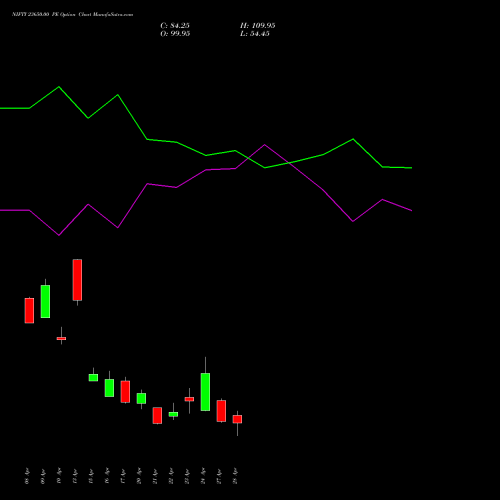
Task: Click the 23 Apr small red candlestick
Action: [x=189, y=399]
